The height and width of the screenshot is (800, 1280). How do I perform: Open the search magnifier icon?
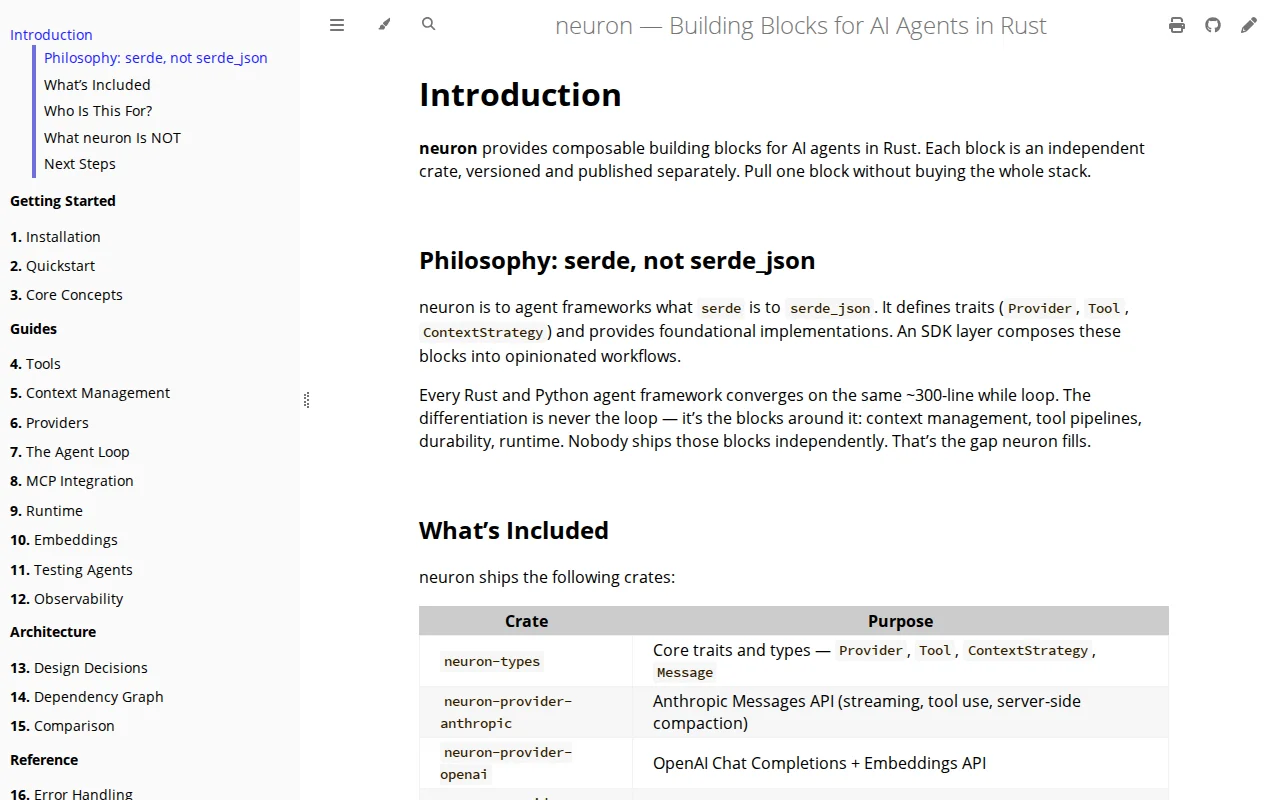click(x=429, y=24)
